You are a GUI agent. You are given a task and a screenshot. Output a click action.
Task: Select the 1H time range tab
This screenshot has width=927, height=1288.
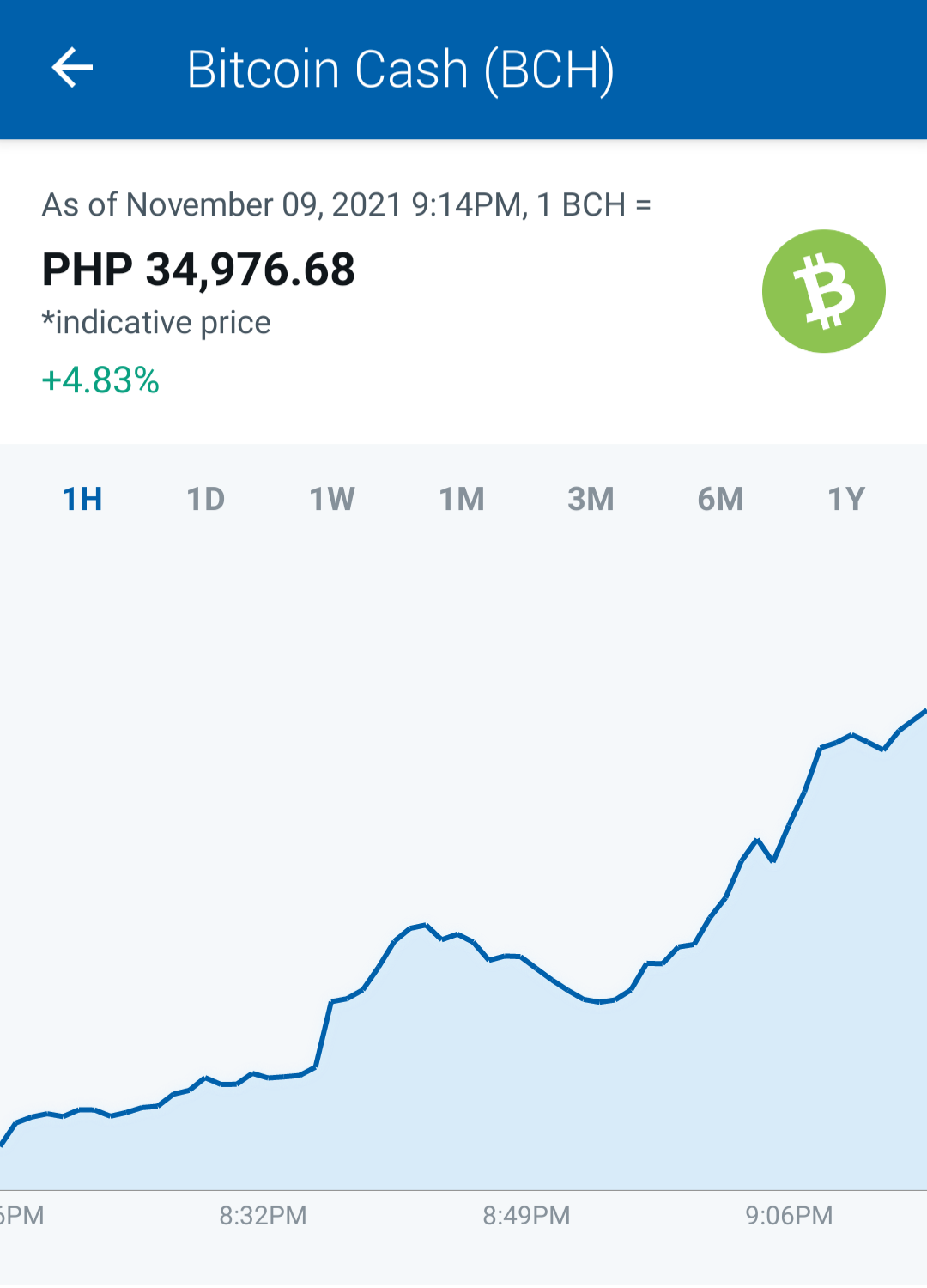82,499
